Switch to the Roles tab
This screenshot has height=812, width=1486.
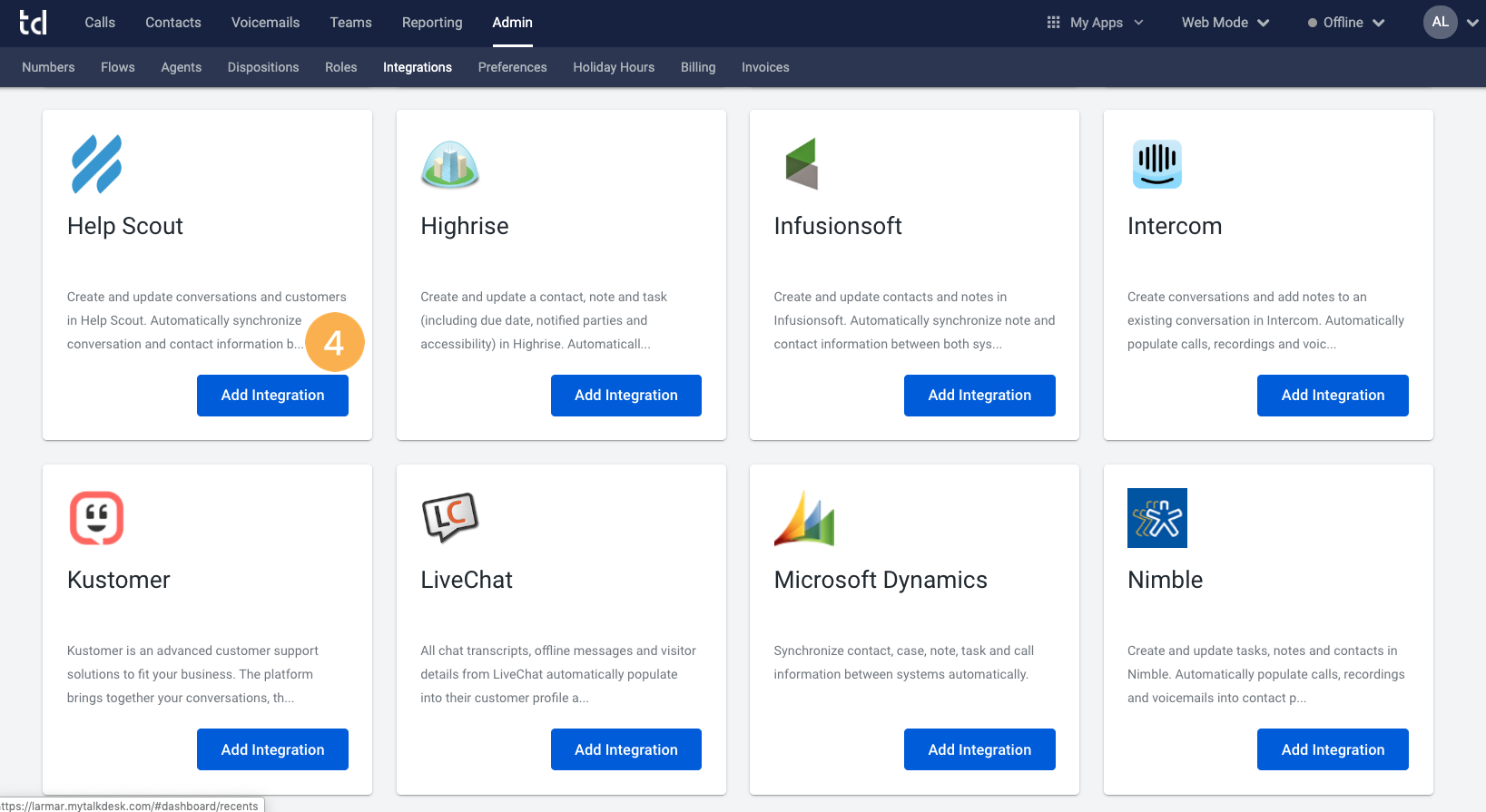tap(340, 67)
